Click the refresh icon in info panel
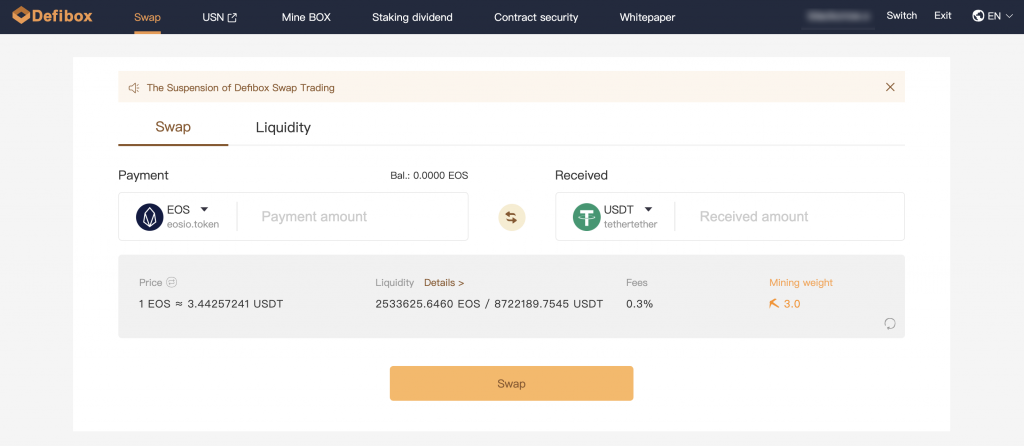1024x446 pixels. click(890, 323)
